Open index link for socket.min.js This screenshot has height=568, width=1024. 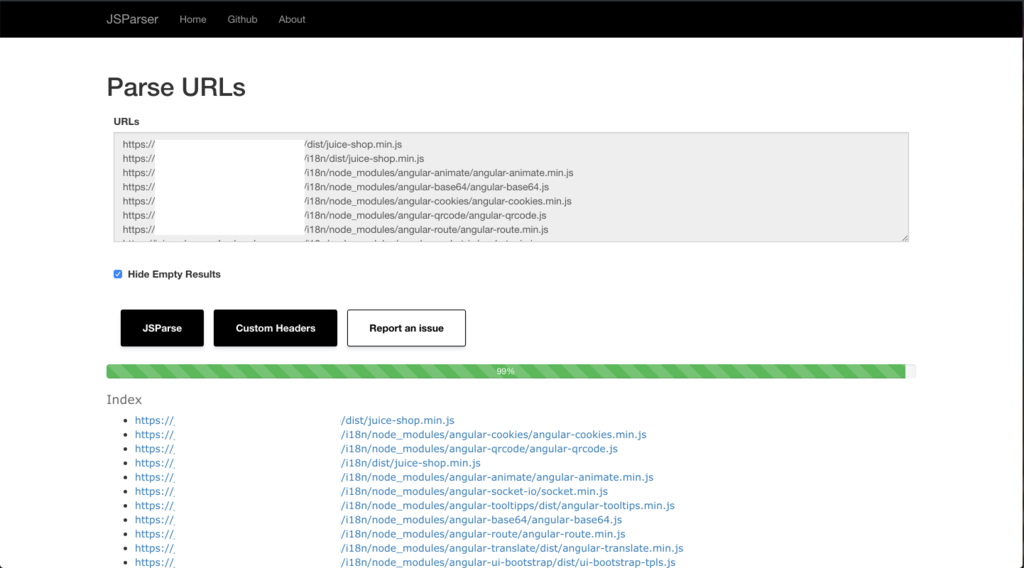coord(371,492)
